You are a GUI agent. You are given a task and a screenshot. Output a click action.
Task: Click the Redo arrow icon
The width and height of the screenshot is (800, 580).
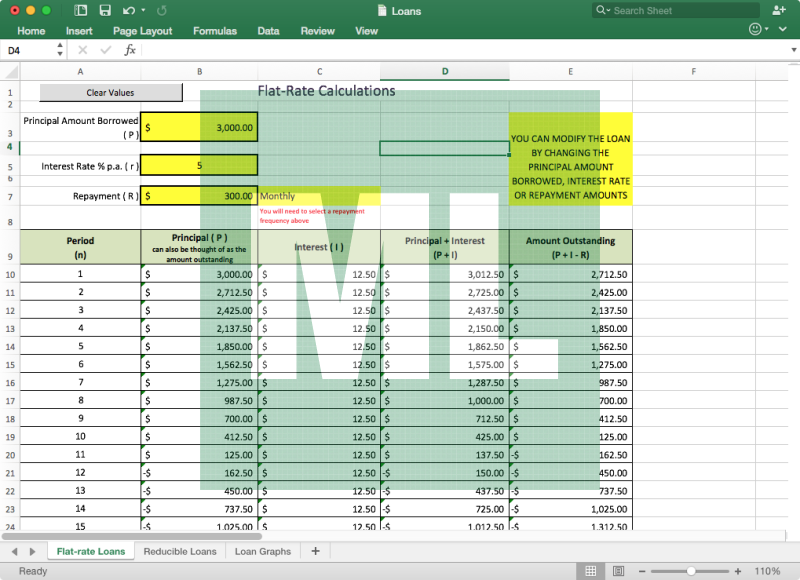tap(162, 11)
